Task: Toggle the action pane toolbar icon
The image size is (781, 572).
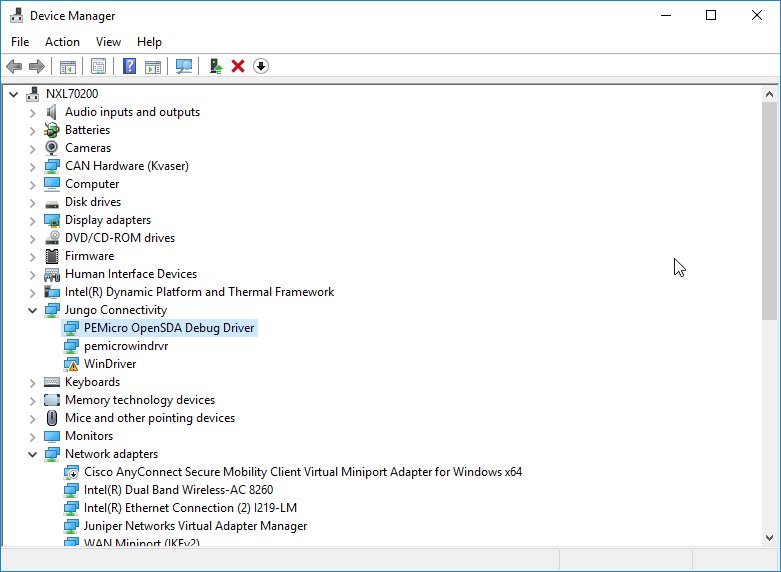Action: (153, 66)
